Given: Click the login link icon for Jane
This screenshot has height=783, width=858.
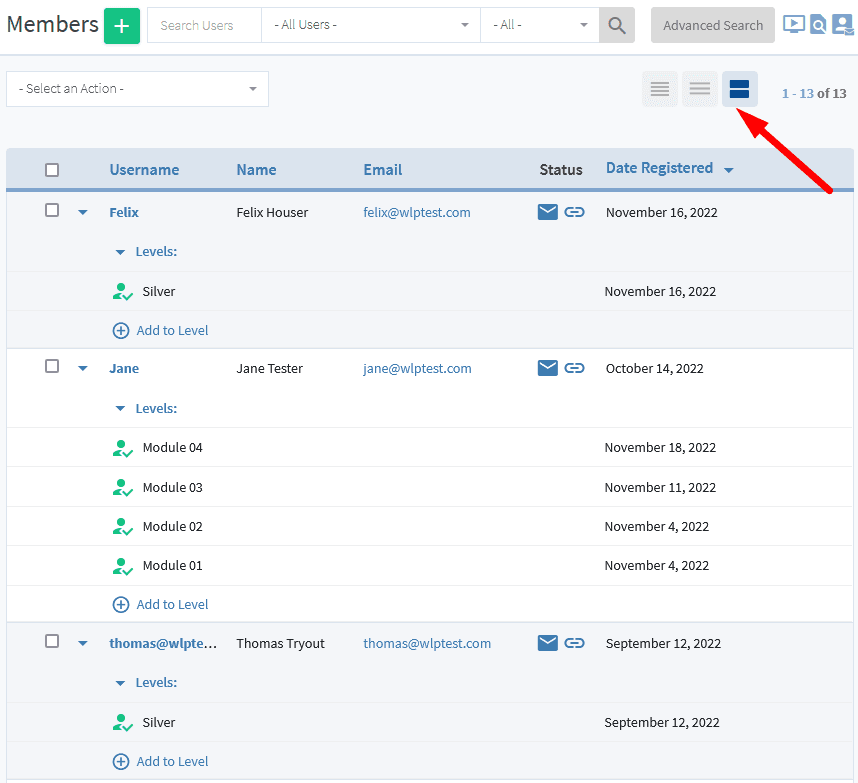Looking at the screenshot, I should [x=575, y=368].
